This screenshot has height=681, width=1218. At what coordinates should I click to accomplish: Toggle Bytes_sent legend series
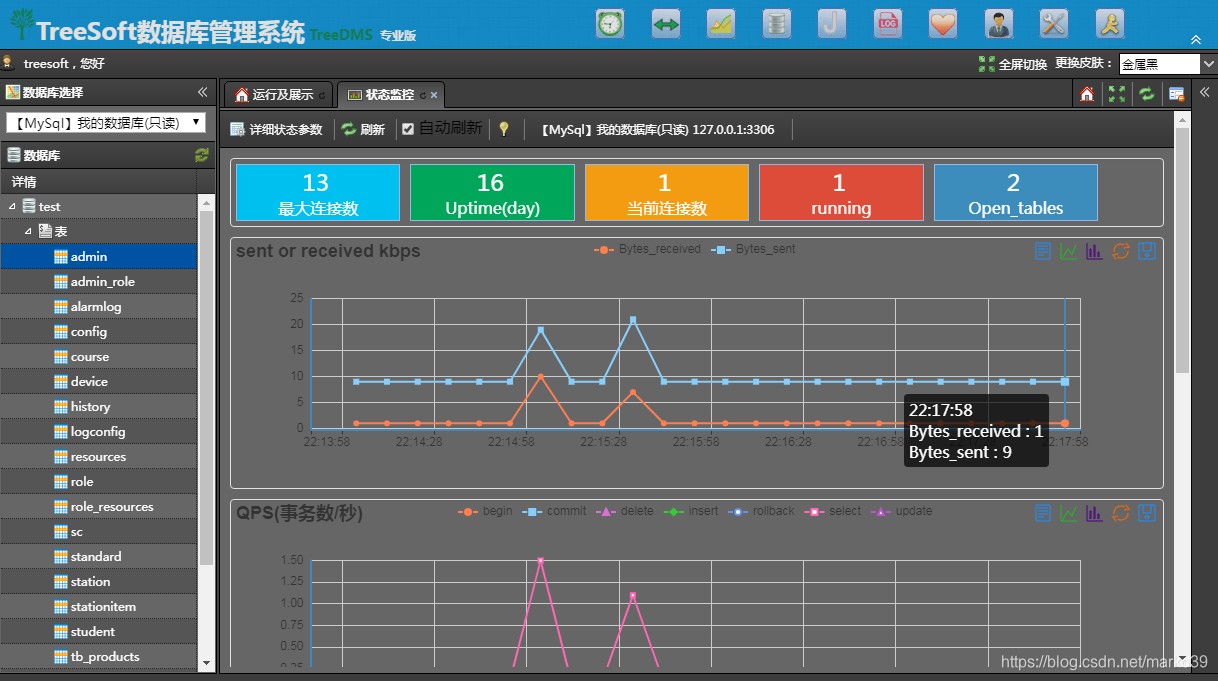coord(753,249)
